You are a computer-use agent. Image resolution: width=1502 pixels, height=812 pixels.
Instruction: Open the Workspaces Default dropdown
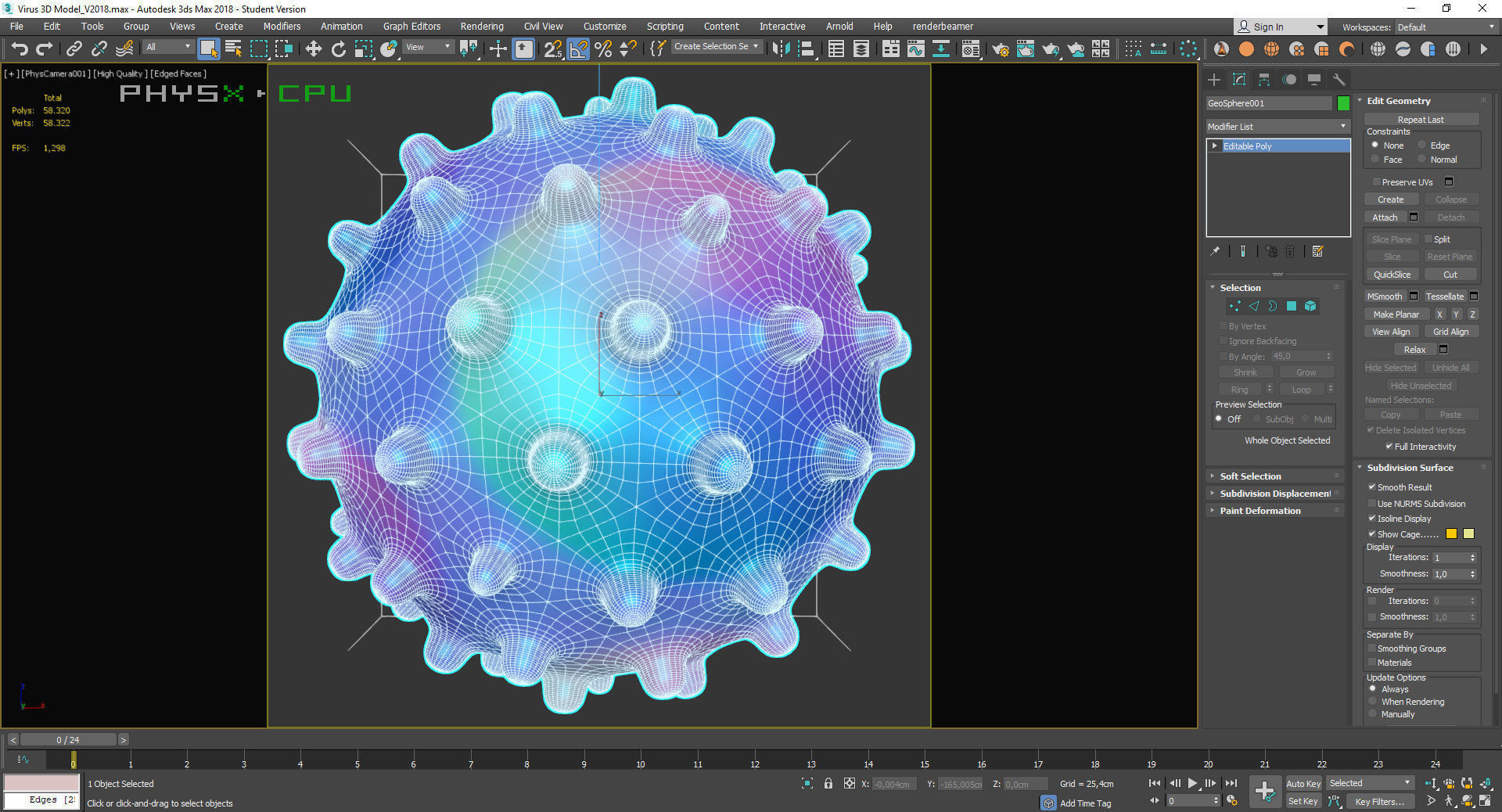click(x=1446, y=27)
